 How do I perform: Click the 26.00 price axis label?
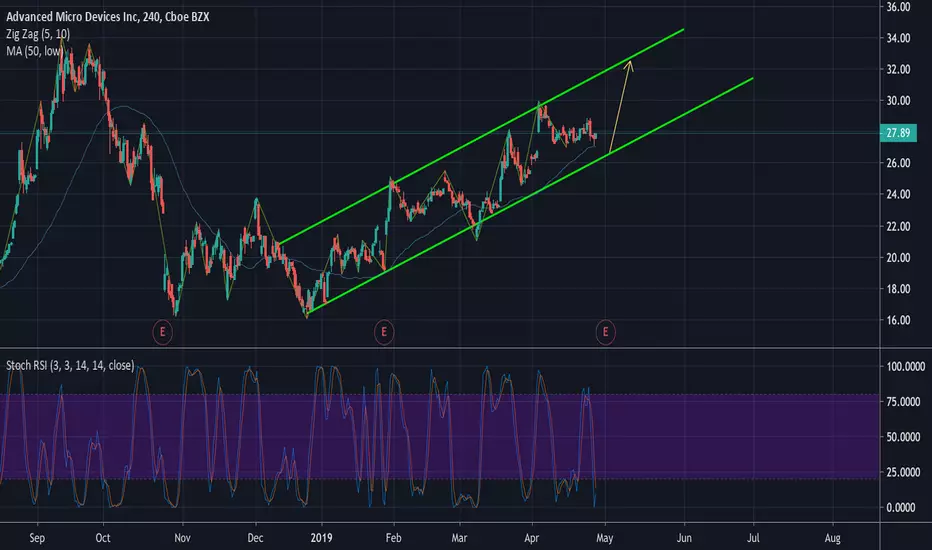tap(898, 163)
